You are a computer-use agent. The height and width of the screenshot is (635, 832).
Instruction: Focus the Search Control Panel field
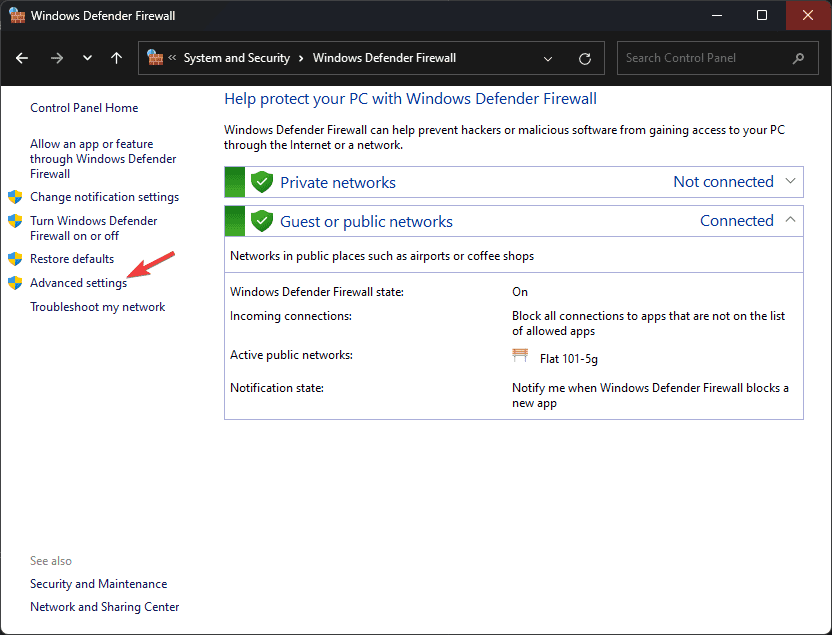(705, 58)
